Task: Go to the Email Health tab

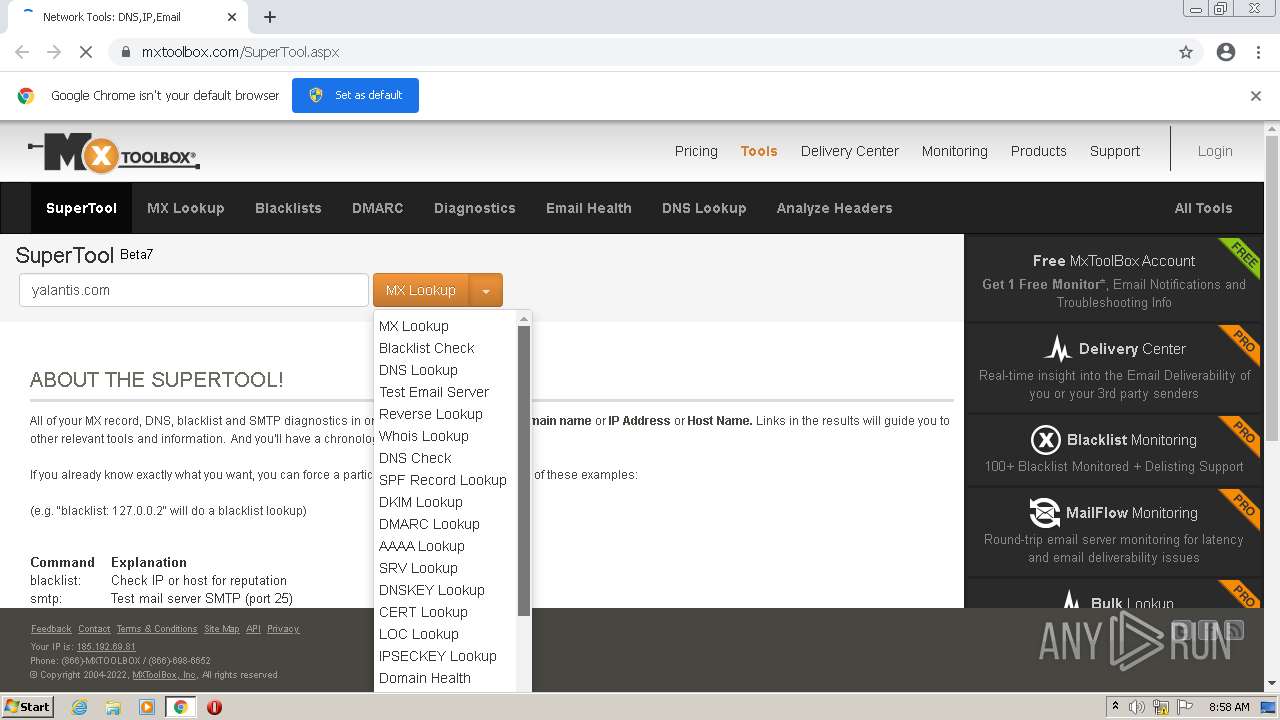Action: pyautogui.click(x=589, y=208)
